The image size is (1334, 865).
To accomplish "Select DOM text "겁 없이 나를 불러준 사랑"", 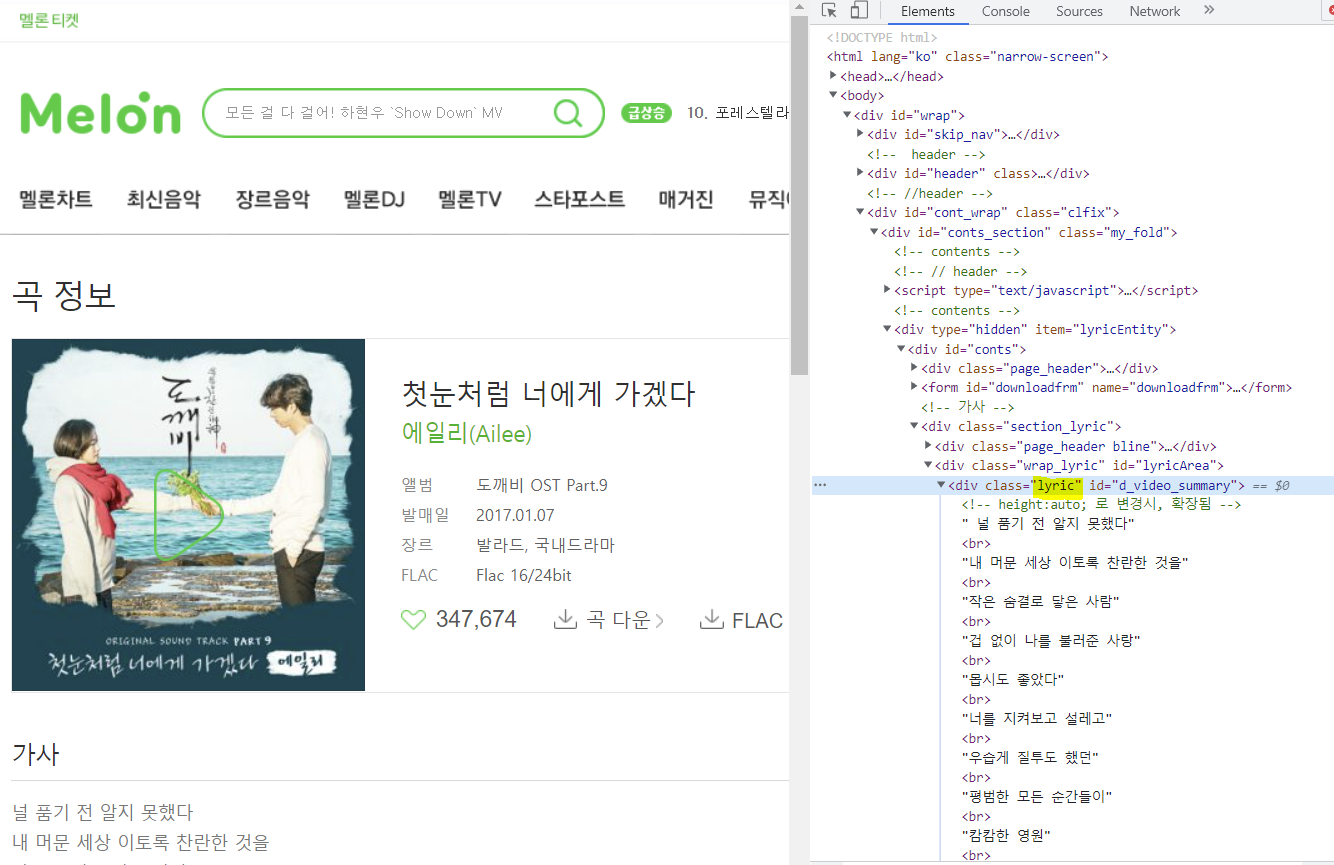I will [x=1051, y=641].
